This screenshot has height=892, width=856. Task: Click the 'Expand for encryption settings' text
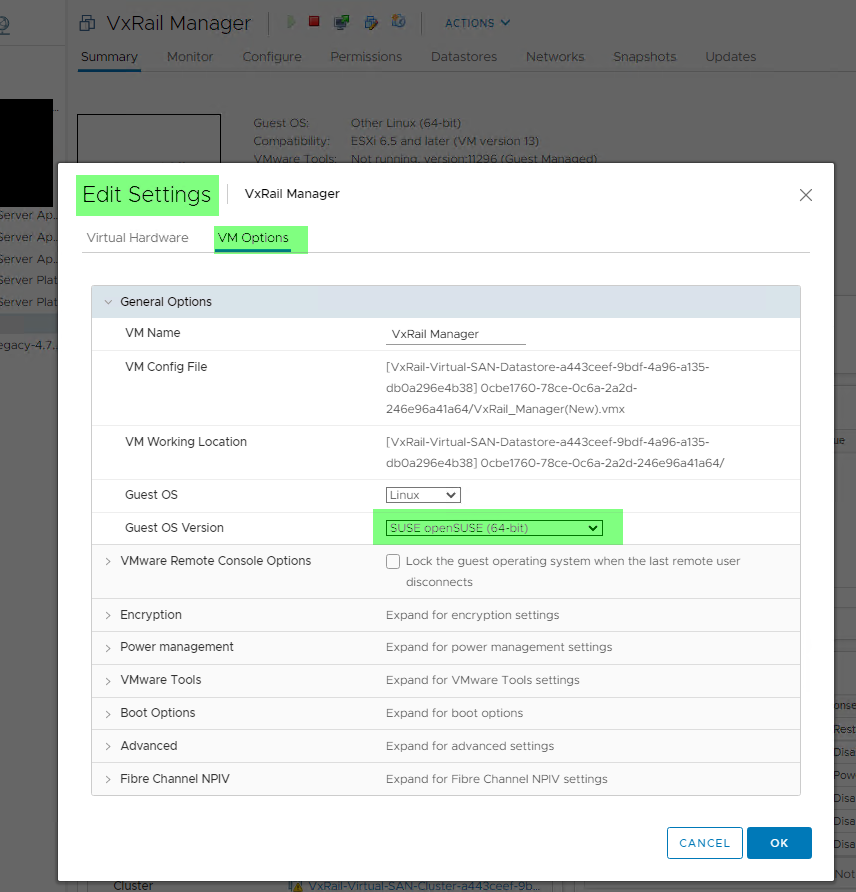pyautogui.click(x=472, y=615)
